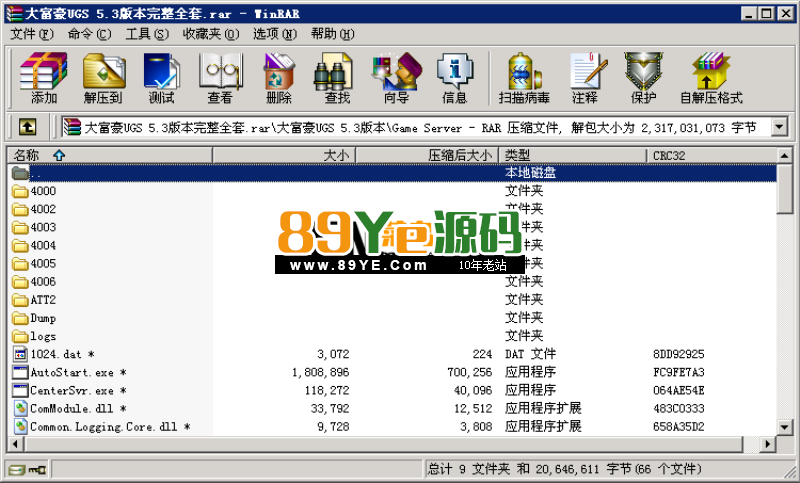Click CRC32 value 483C0333
Screen dimensions: 800x483
pos(679,409)
